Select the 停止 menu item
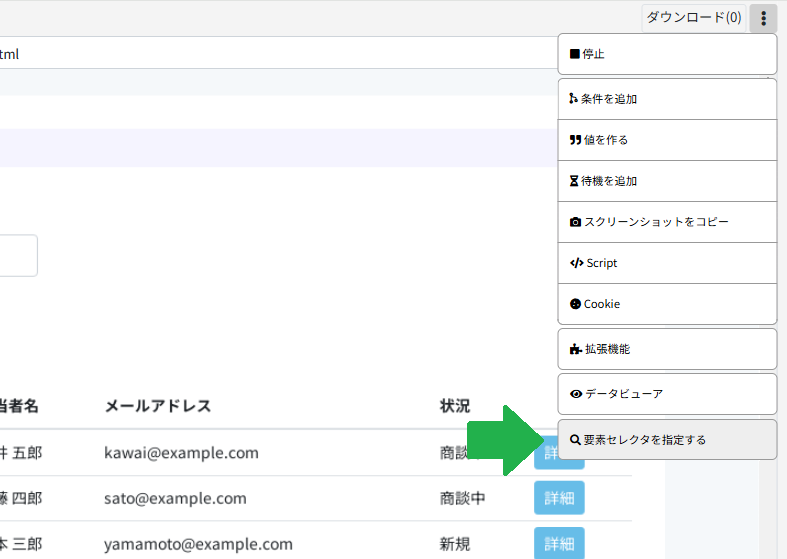787x559 pixels. coord(667,54)
